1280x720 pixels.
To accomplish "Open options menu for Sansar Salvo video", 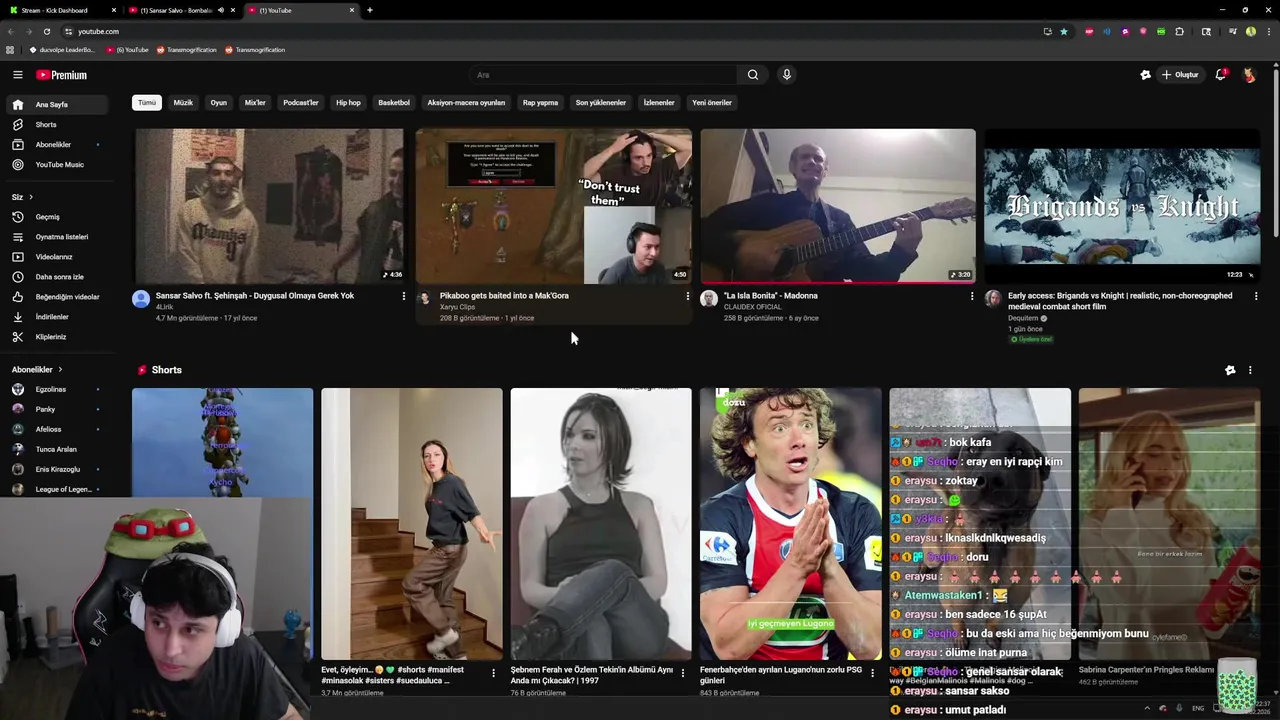I will point(403,296).
